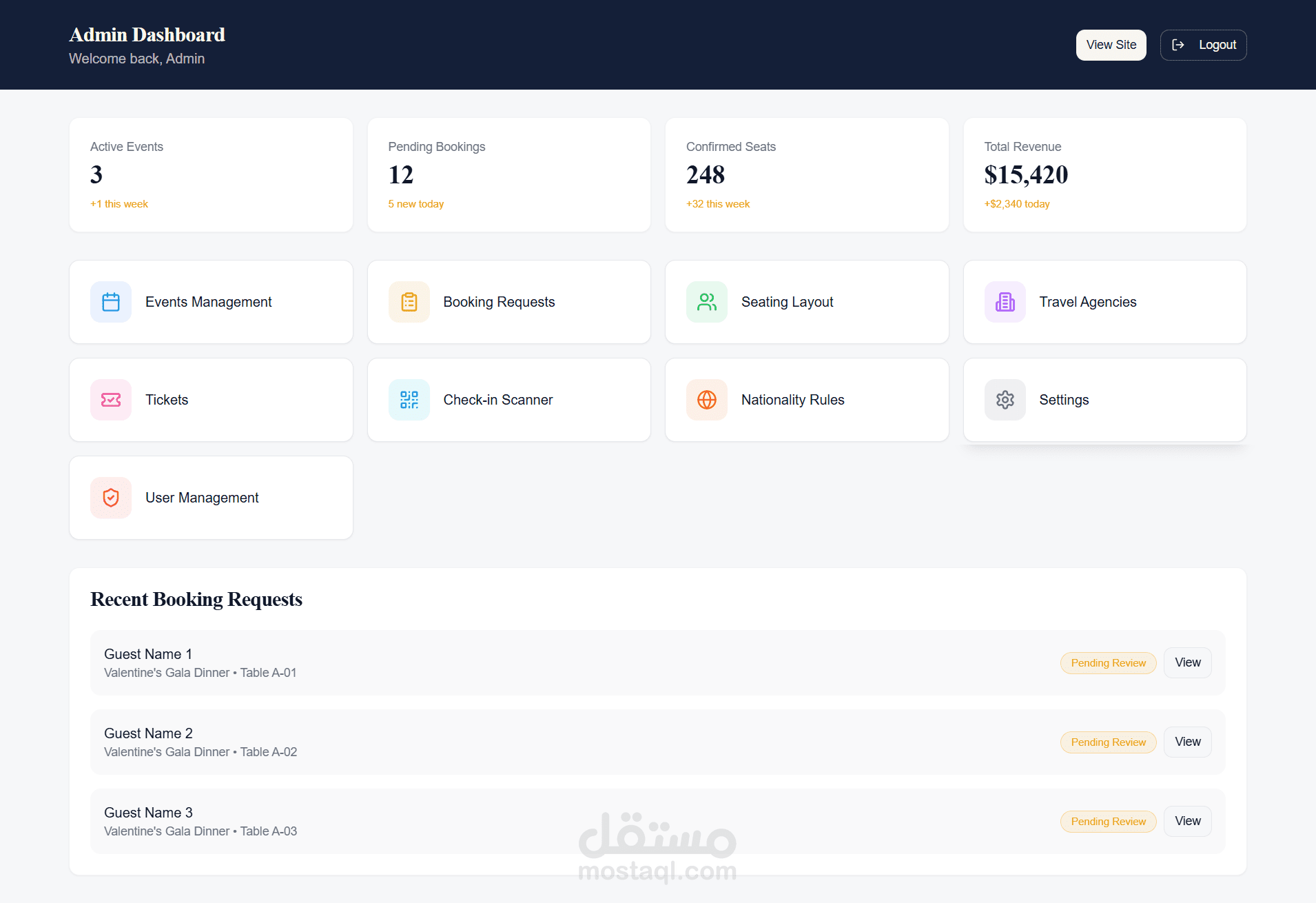Open the Settings label
The height and width of the screenshot is (903, 1316).
point(1064,400)
